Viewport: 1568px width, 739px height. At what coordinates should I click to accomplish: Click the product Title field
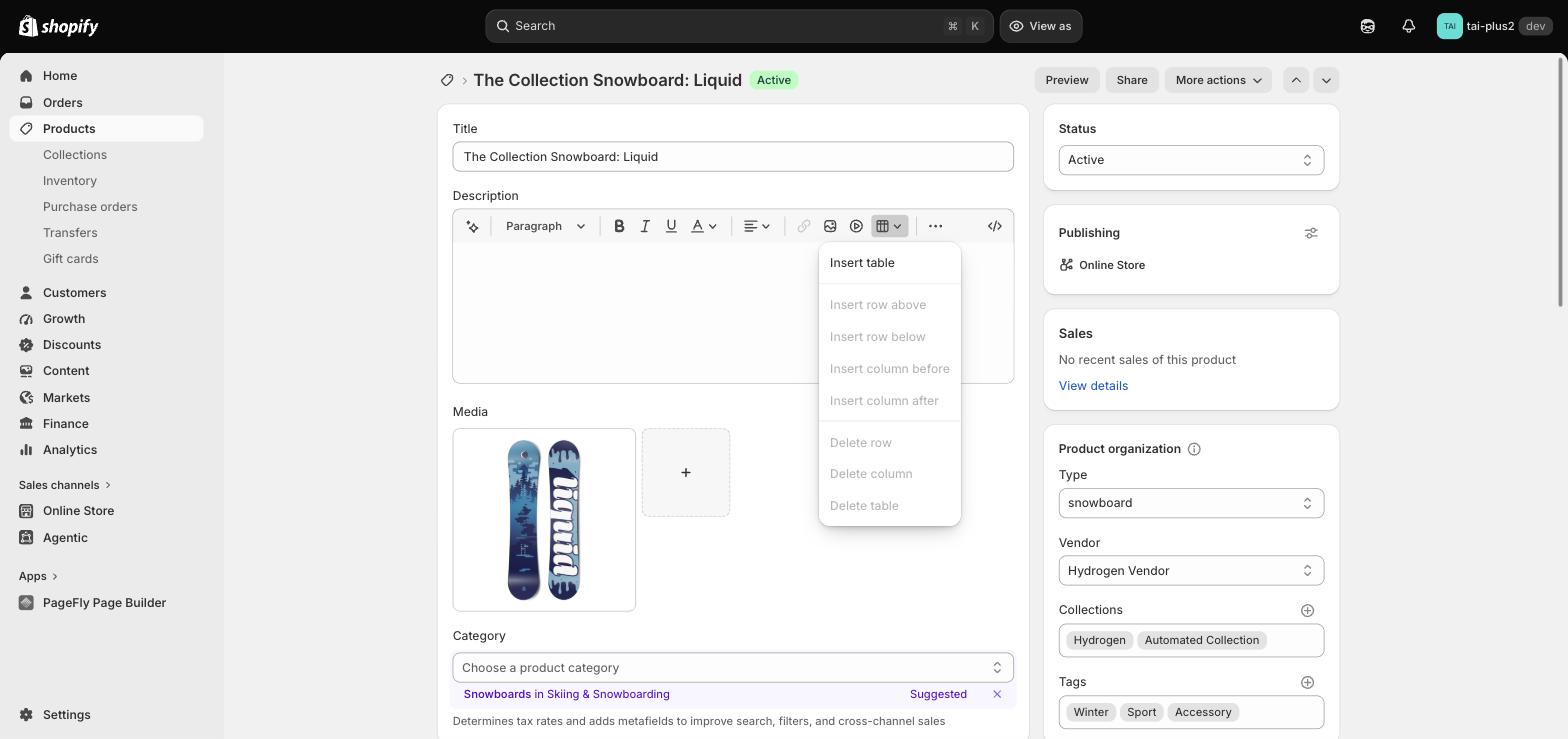[733, 157]
